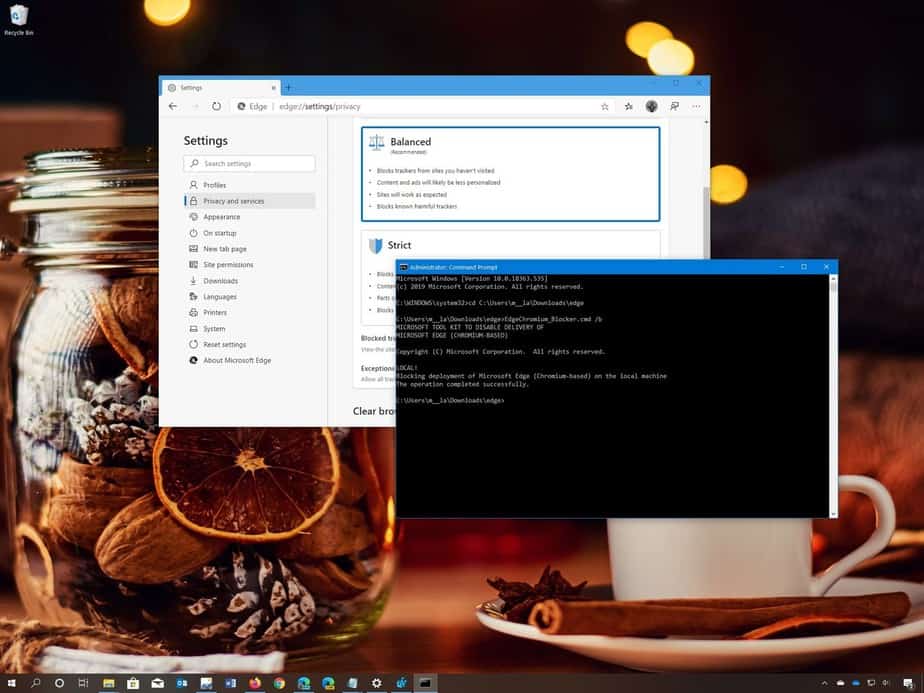Open the Photos app from the taskbar

coord(206,683)
